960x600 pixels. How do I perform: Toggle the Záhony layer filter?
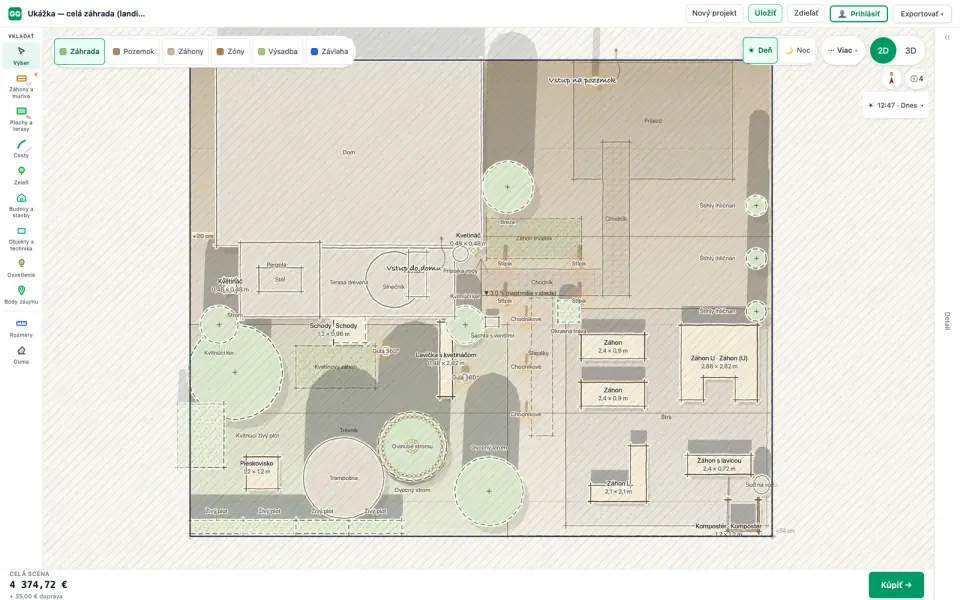click(186, 51)
